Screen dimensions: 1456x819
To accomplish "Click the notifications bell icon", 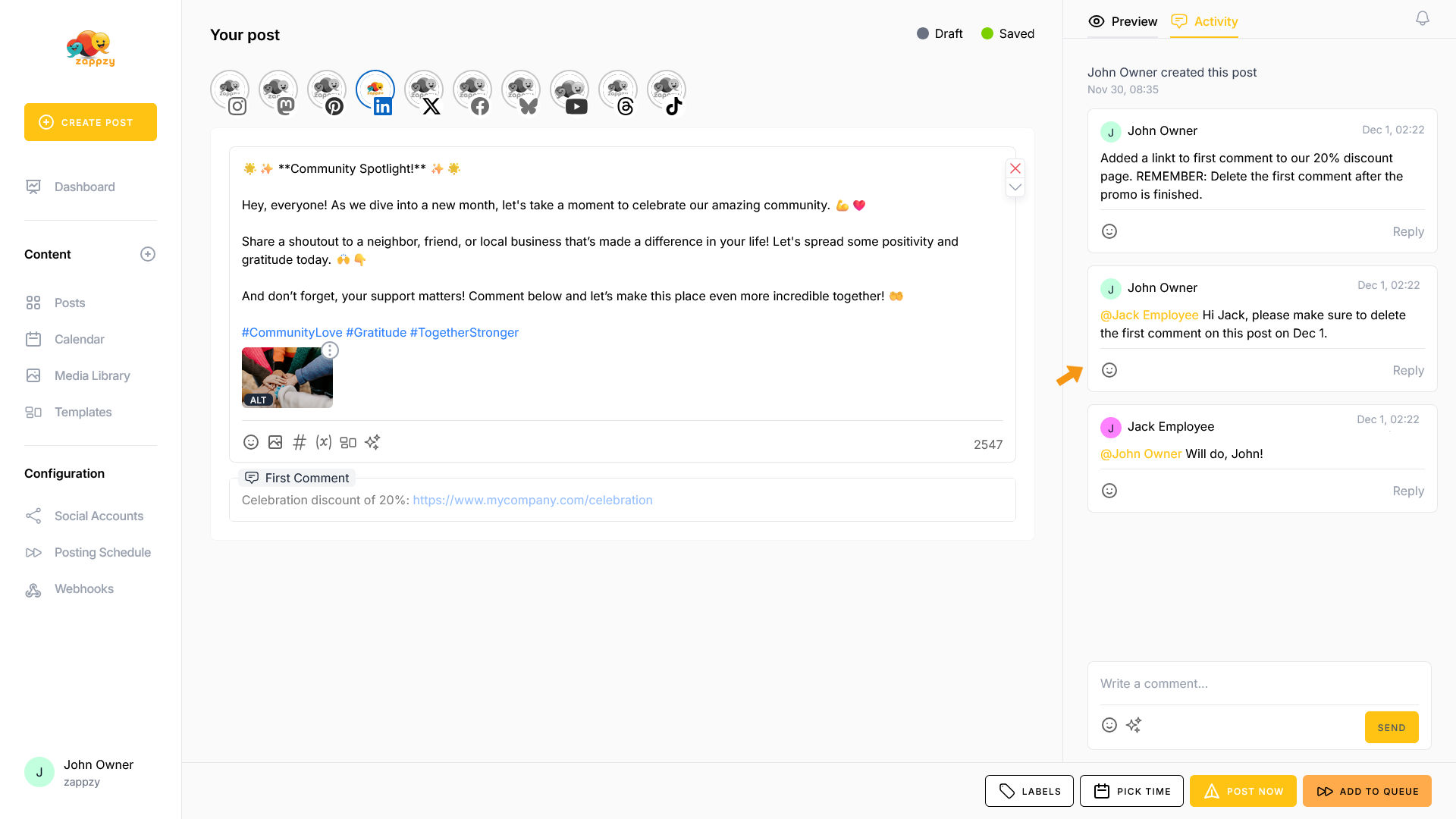I will (x=1423, y=19).
